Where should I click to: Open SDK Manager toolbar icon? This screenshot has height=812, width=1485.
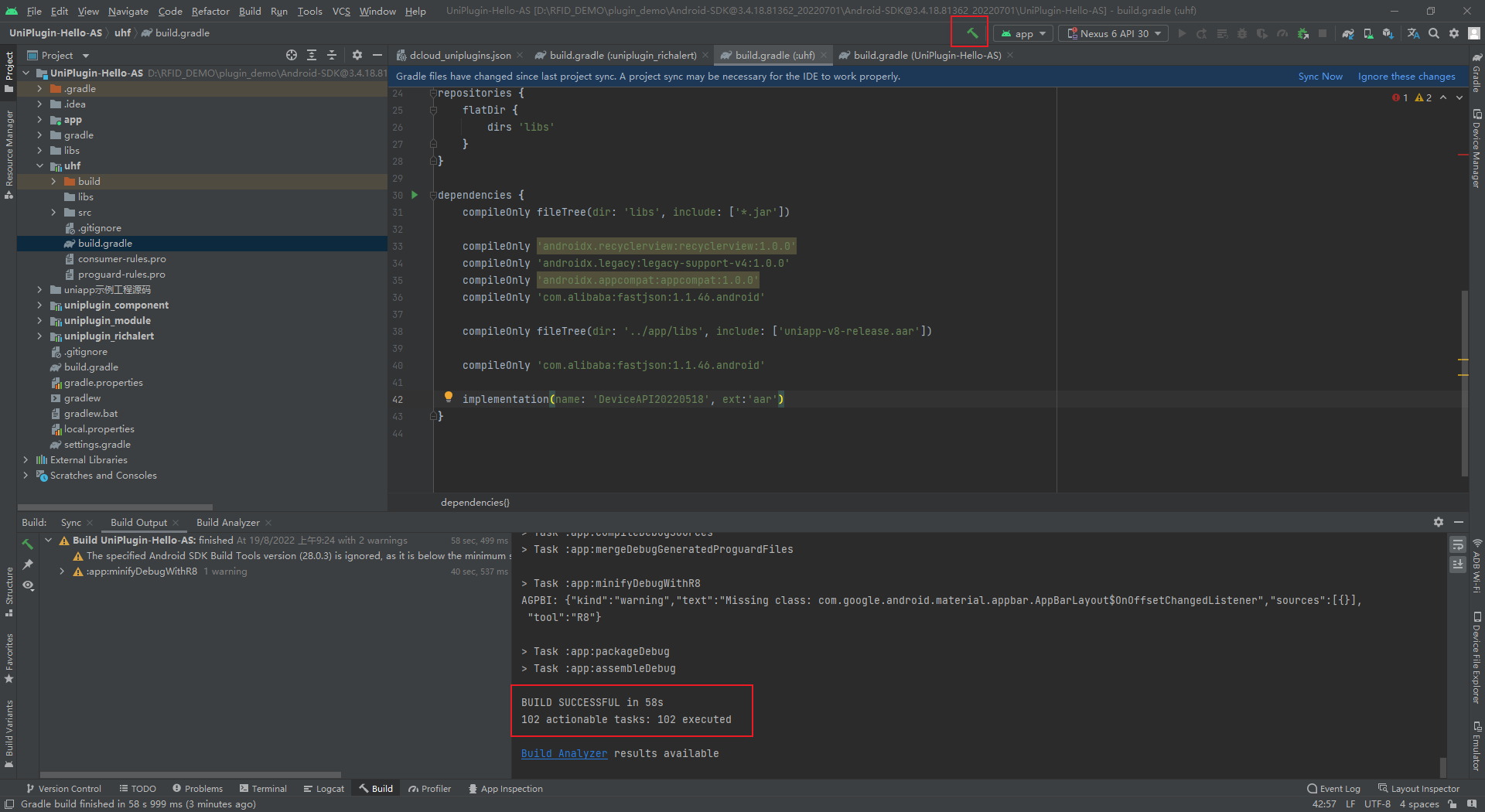pyautogui.click(x=1388, y=33)
